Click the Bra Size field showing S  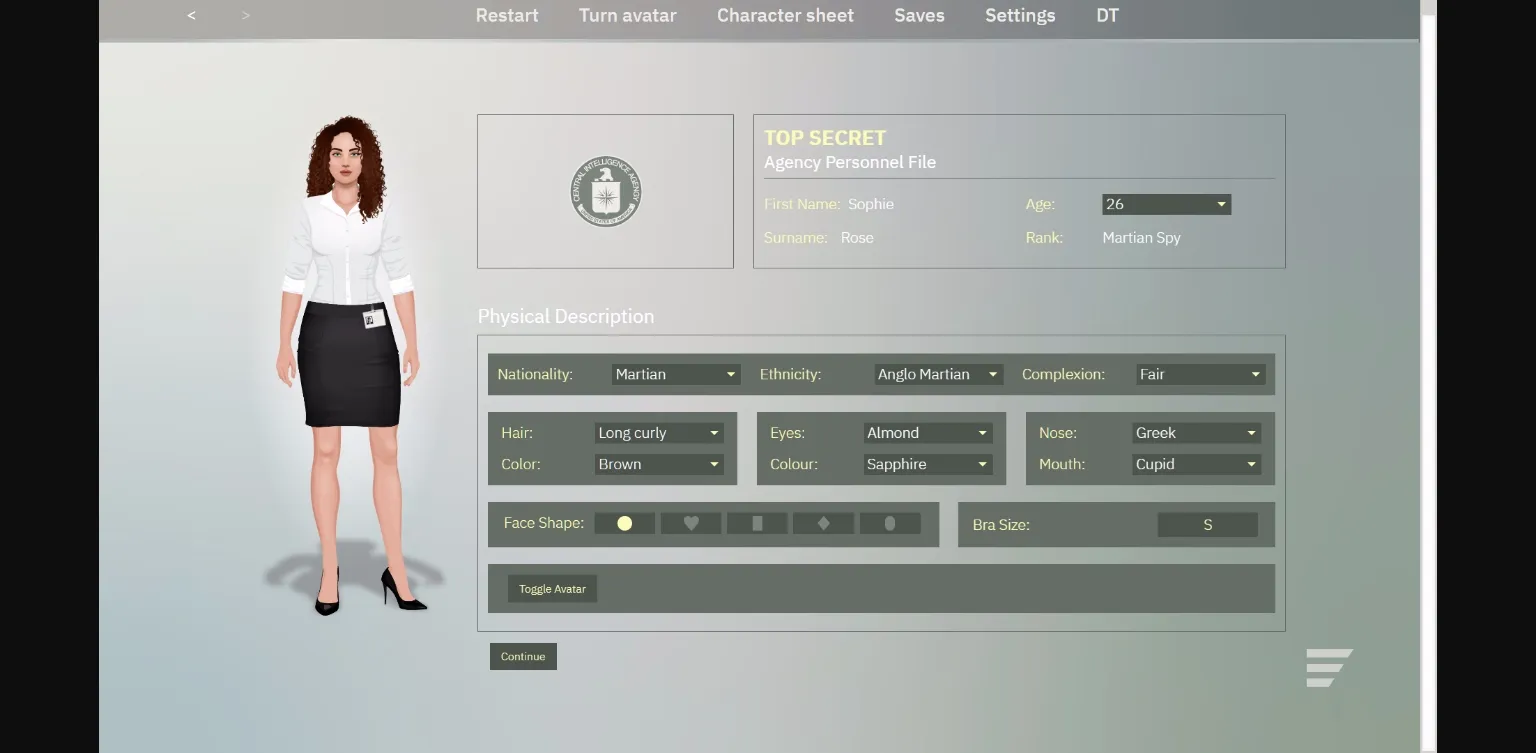(x=1207, y=524)
